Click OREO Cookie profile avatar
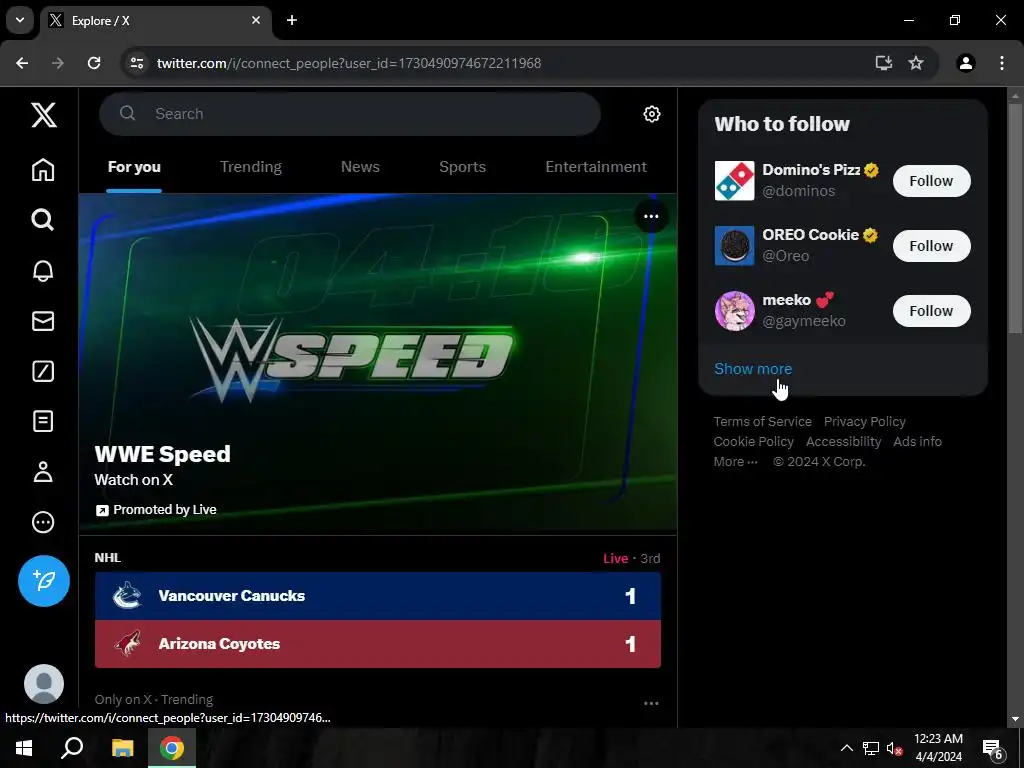 (734, 246)
